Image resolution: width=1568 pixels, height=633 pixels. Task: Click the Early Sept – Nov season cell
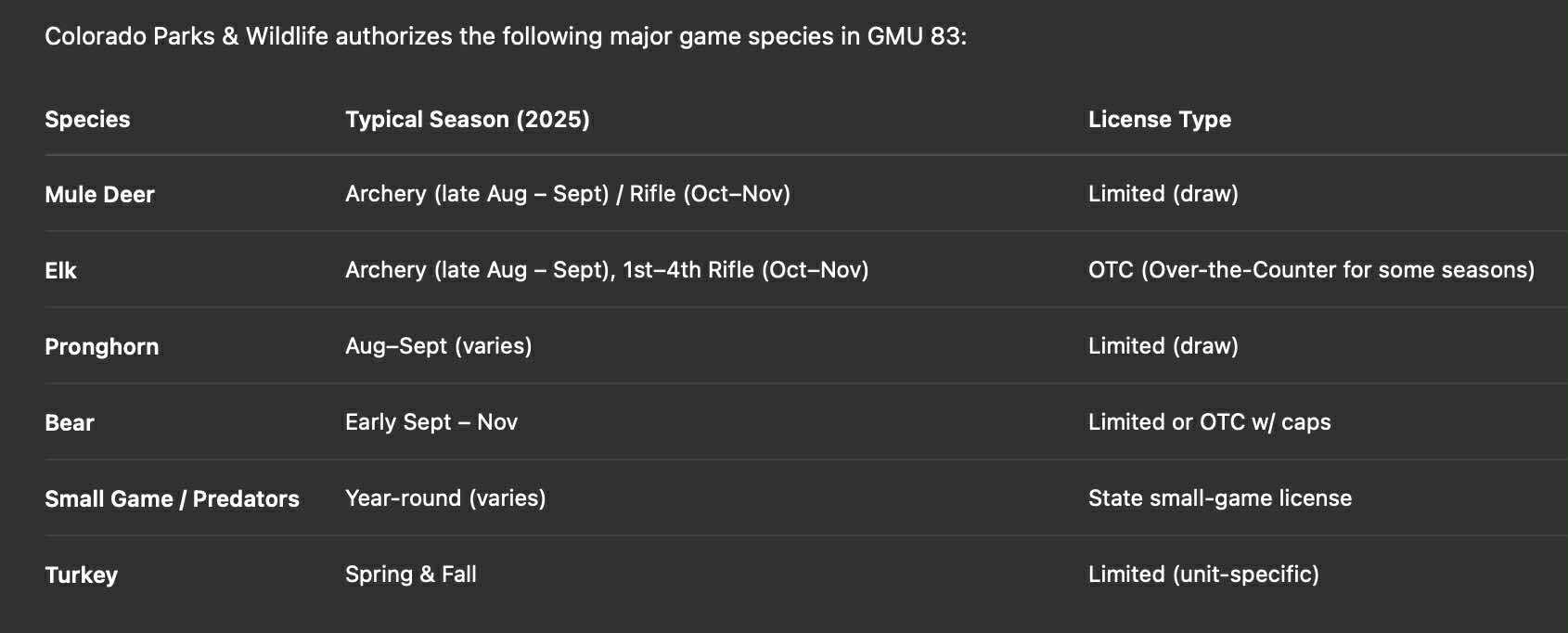point(431,422)
